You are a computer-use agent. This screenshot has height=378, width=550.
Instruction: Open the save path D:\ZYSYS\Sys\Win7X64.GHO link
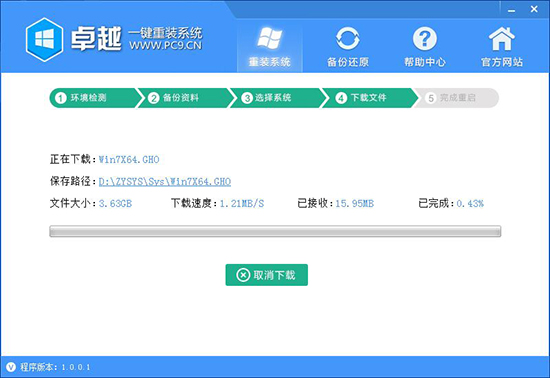click(165, 182)
